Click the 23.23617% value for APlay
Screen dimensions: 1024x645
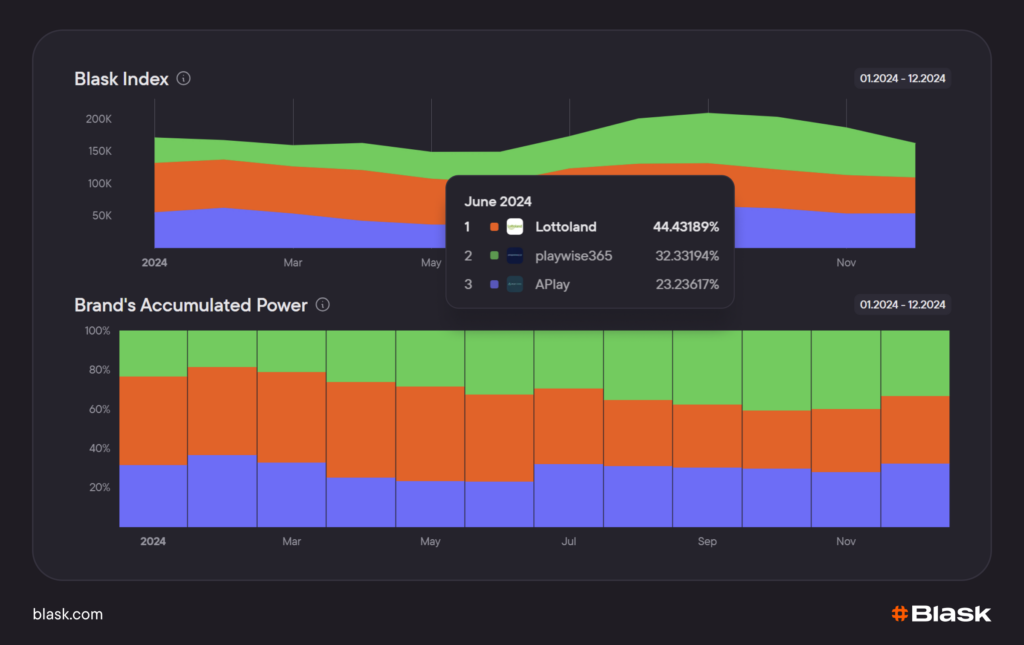pos(687,285)
